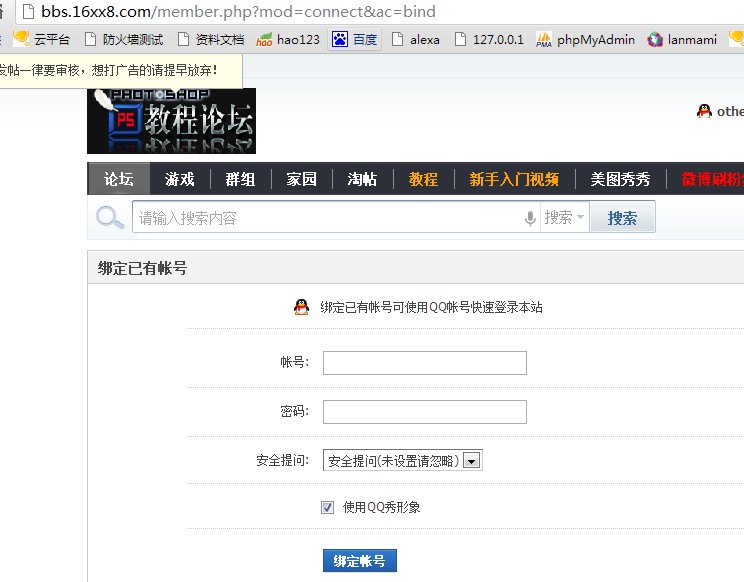Select the 淘帖 navigation tab

[x=363, y=179]
